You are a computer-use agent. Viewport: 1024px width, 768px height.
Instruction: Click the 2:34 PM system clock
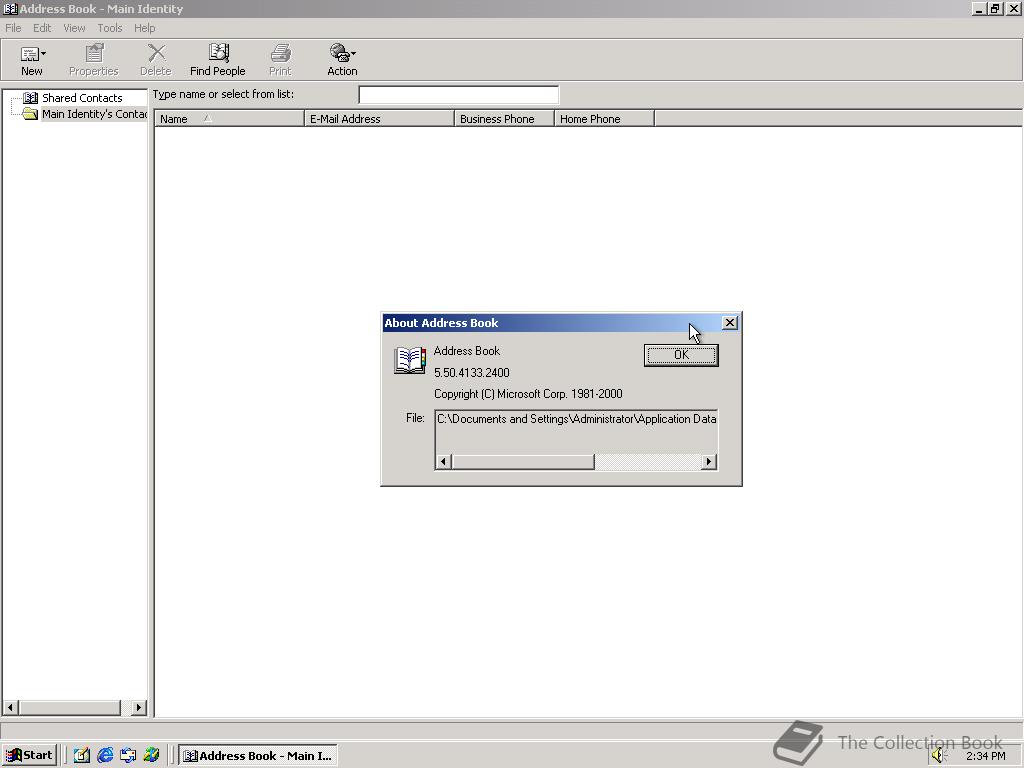coord(986,756)
